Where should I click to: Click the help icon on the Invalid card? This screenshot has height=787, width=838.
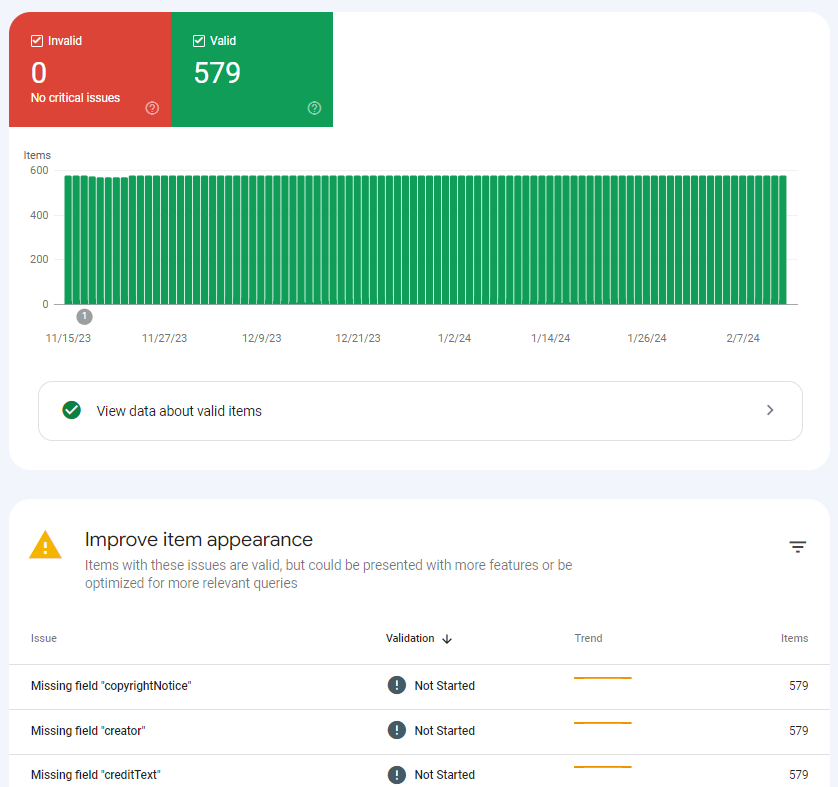coord(152,108)
